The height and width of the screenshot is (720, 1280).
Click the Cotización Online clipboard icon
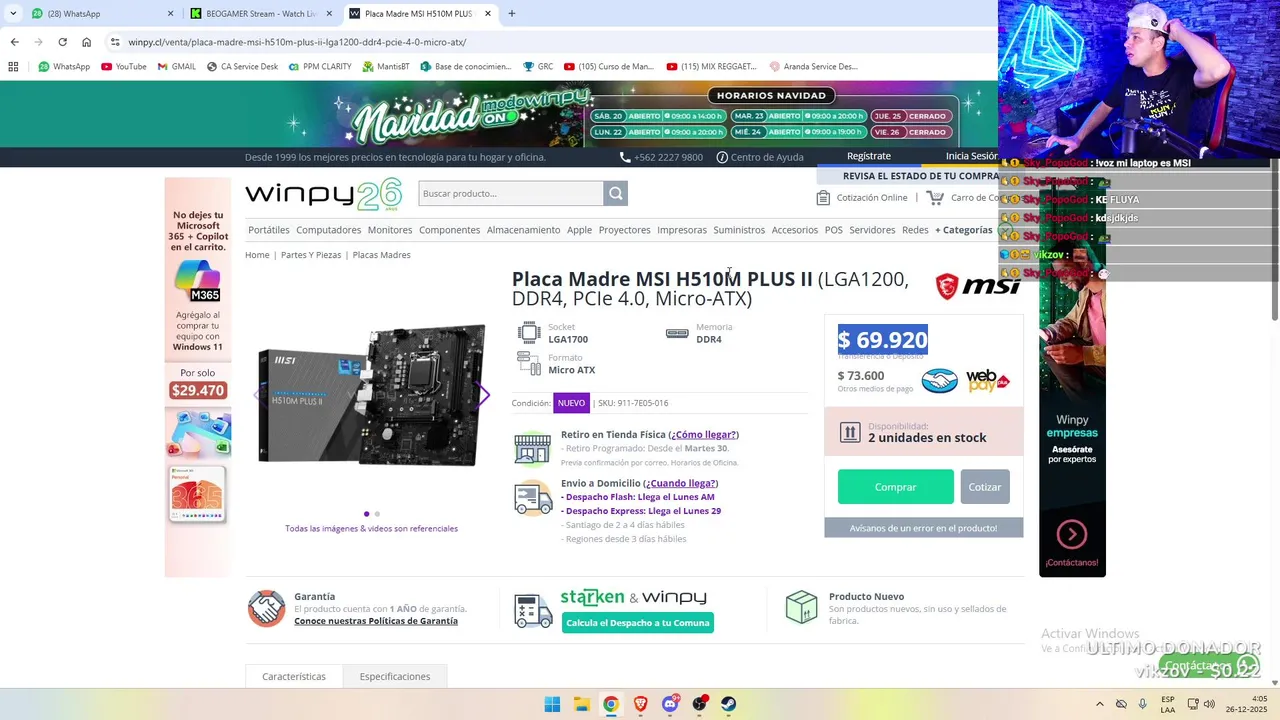[823, 198]
